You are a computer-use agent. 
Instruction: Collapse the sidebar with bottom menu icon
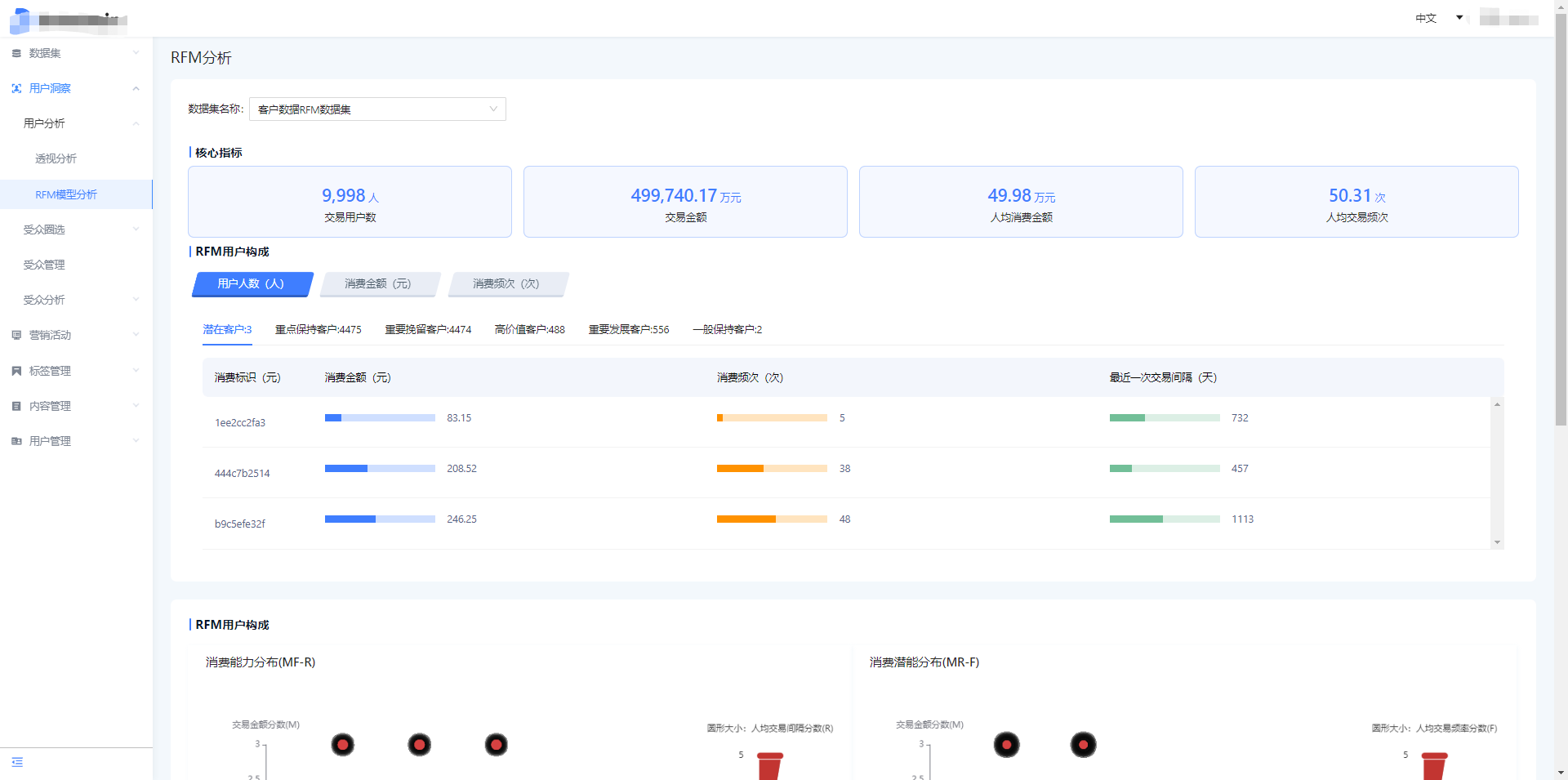(17, 762)
